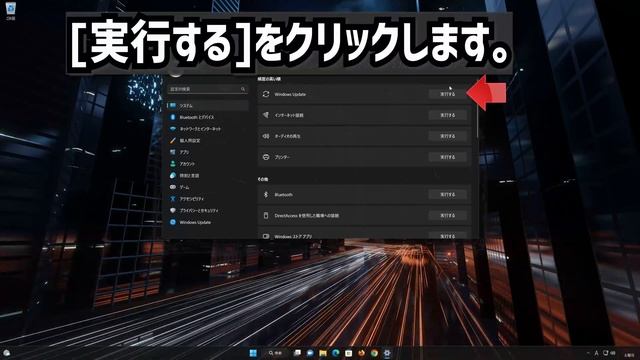
Task: Open the Microsoft Store taskbar icon
Action: click(x=348, y=353)
